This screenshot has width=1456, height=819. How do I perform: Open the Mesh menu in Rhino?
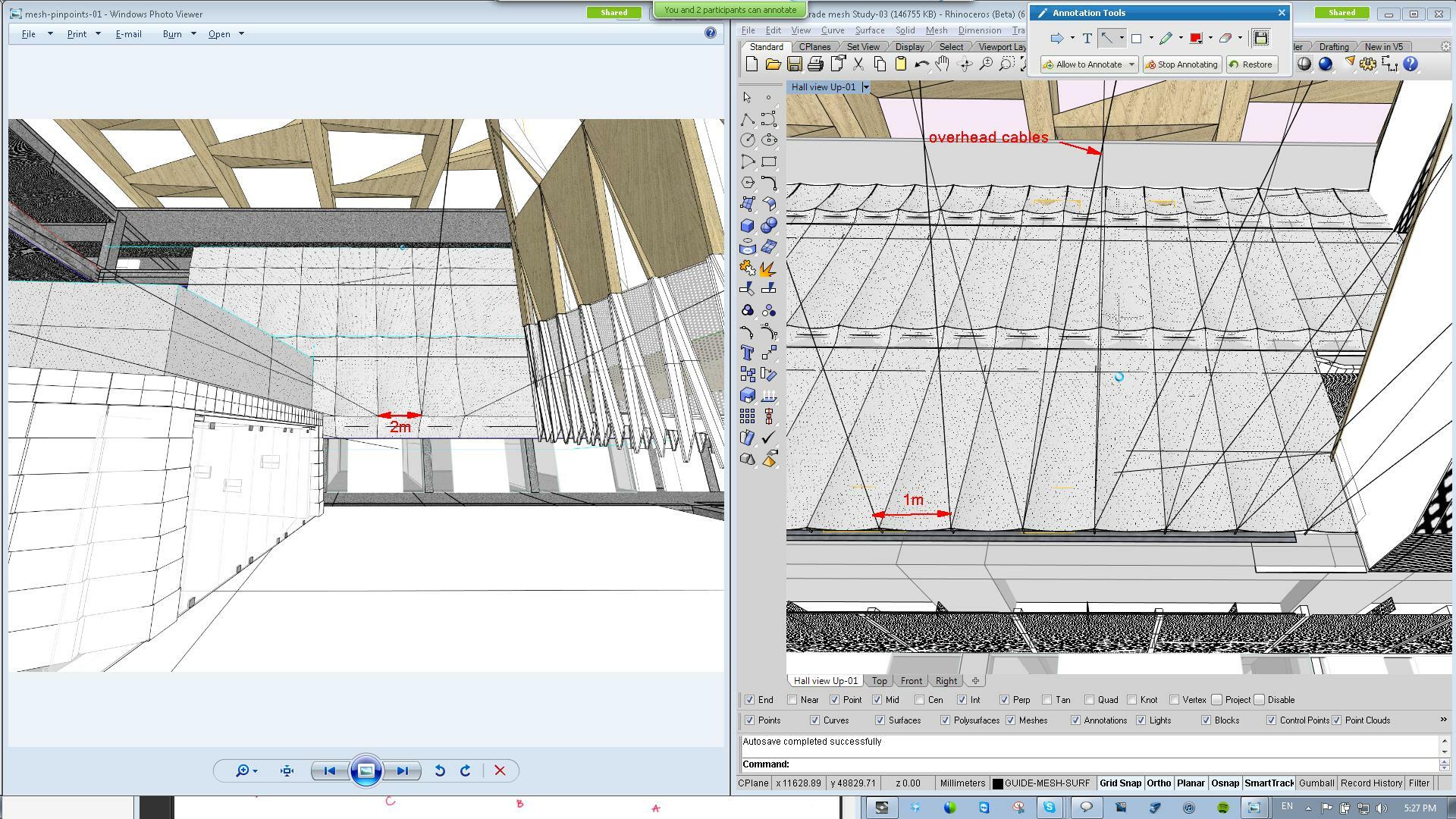click(x=937, y=30)
